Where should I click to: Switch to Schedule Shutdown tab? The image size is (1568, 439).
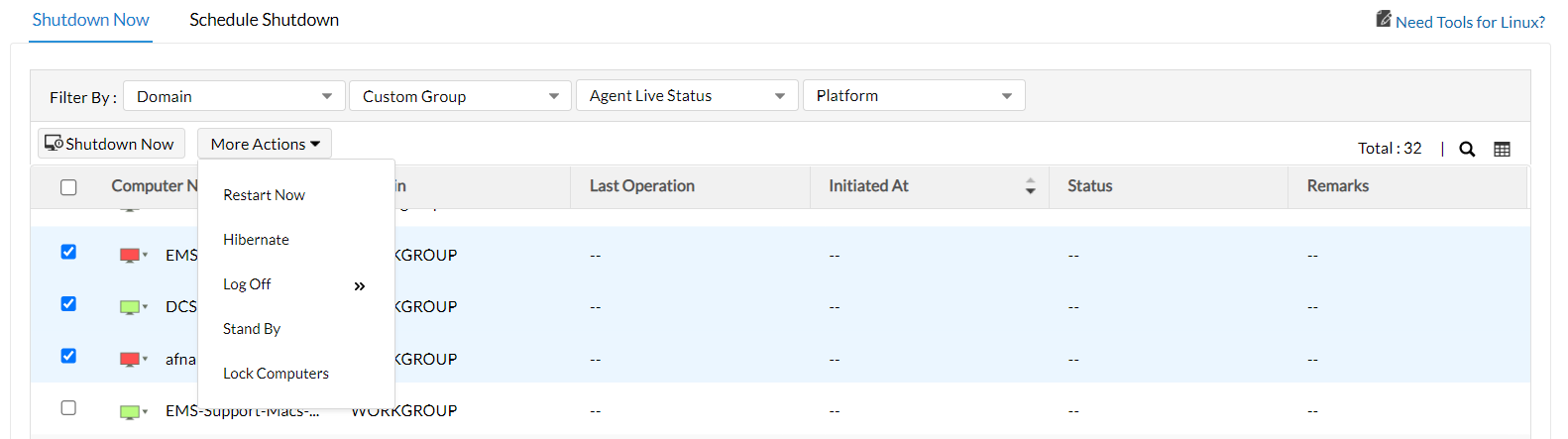tap(264, 20)
